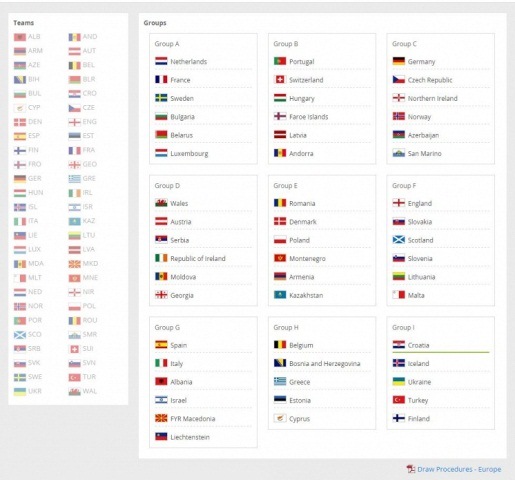Select Kazakhstan in Group E
The image size is (515, 480).
306,295
